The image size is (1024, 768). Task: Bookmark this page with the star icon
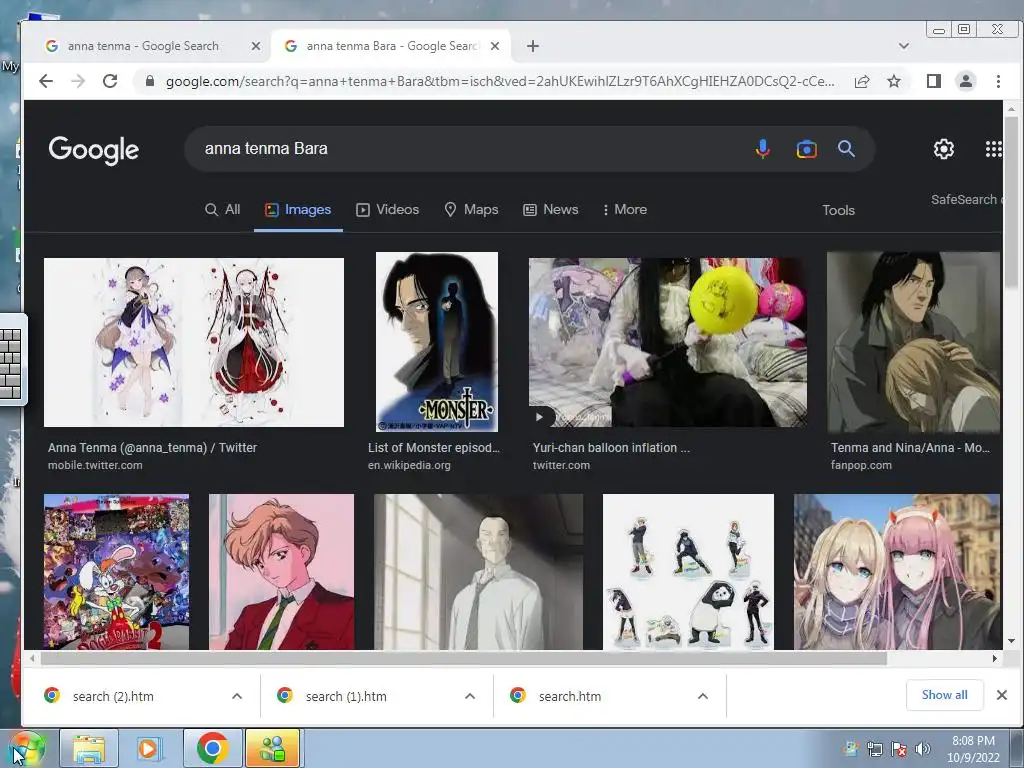coord(894,81)
